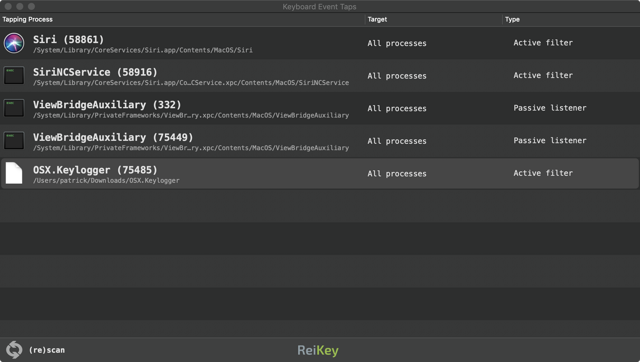This screenshot has width=640, height=362.
Task: Click the (re)scan button label
Action: pyautogui.click(x=47, y=350)
